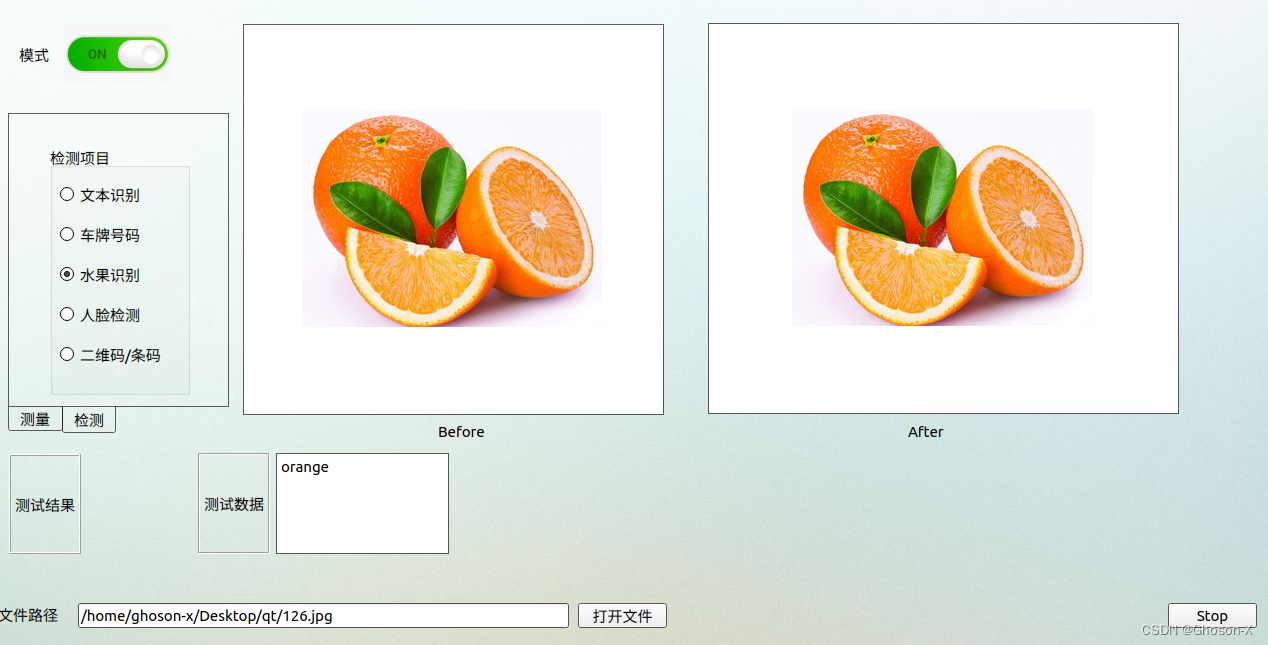
Task: Toggle the 模式 ON switch
Action: (117, 54)
